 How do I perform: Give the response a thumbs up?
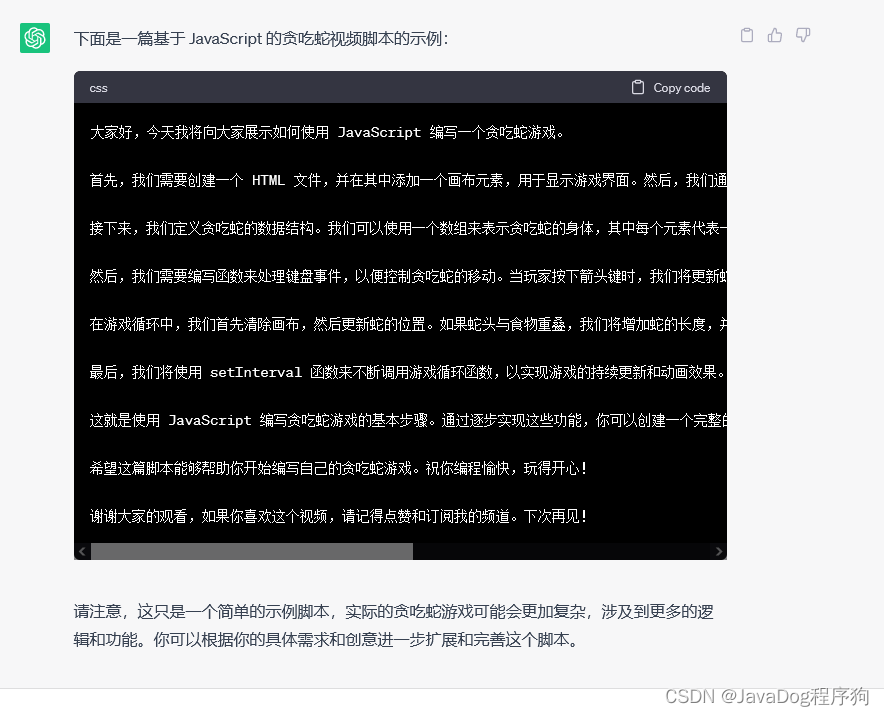pos(775,35)
